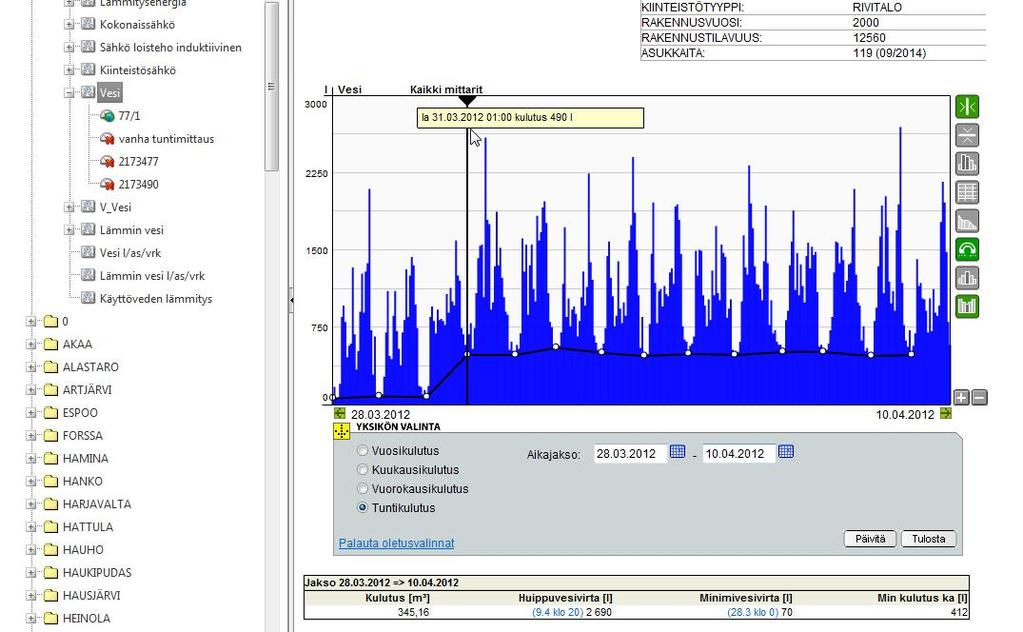Click the gray distribution histogram icon
The image size is (1023, 632).
coord(967,278)
